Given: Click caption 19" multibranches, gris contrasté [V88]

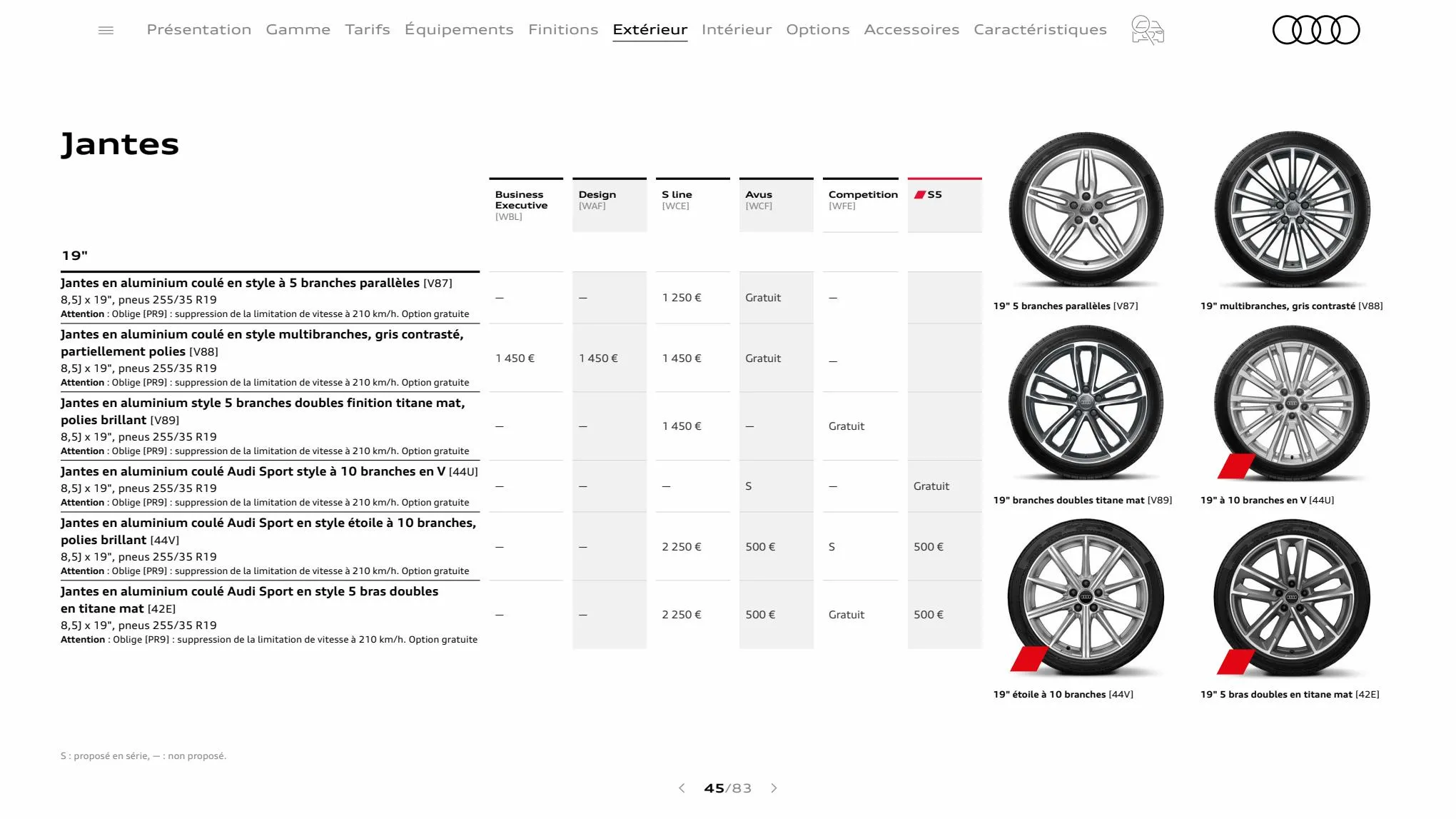Looking at the screenshot, I should 1292,306.
